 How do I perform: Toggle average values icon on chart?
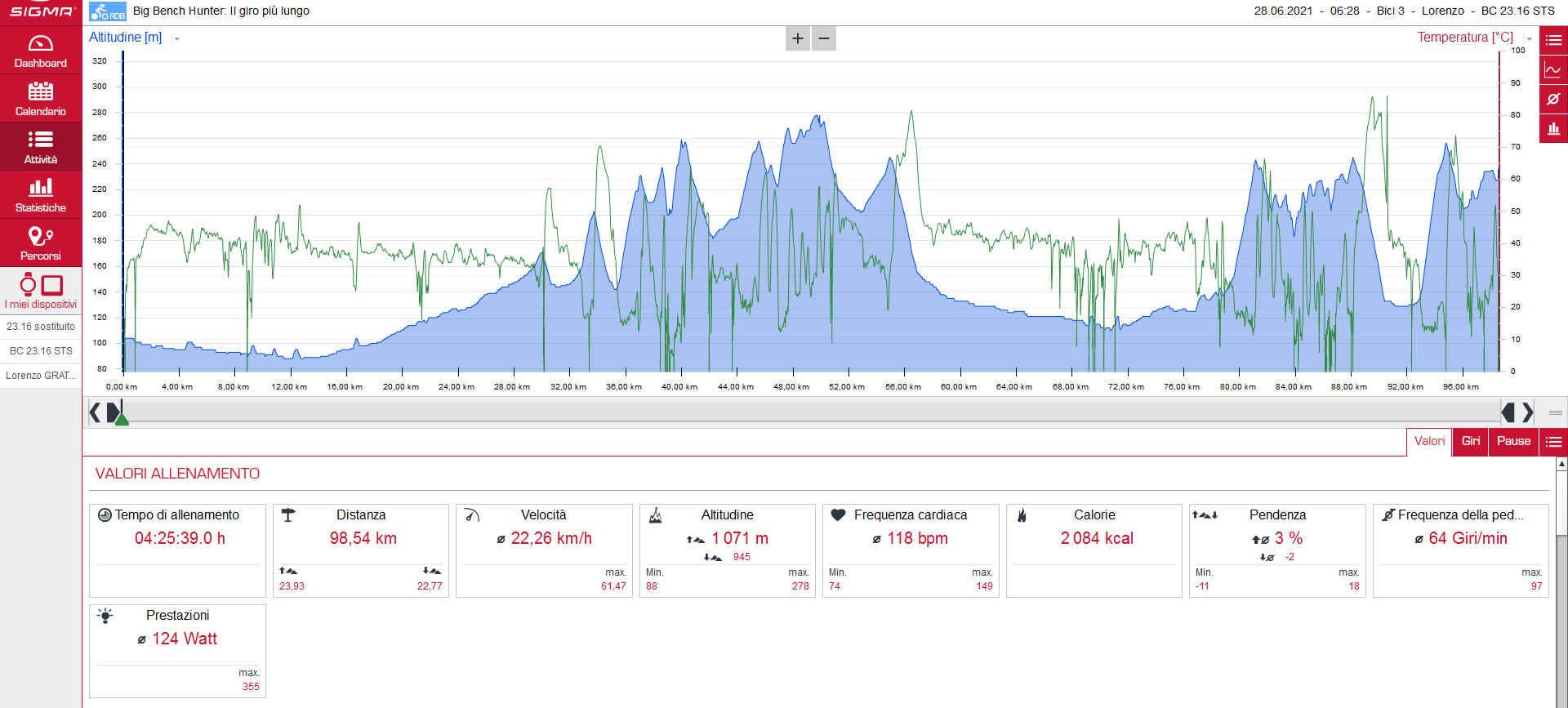click(x=1553, y=100)
